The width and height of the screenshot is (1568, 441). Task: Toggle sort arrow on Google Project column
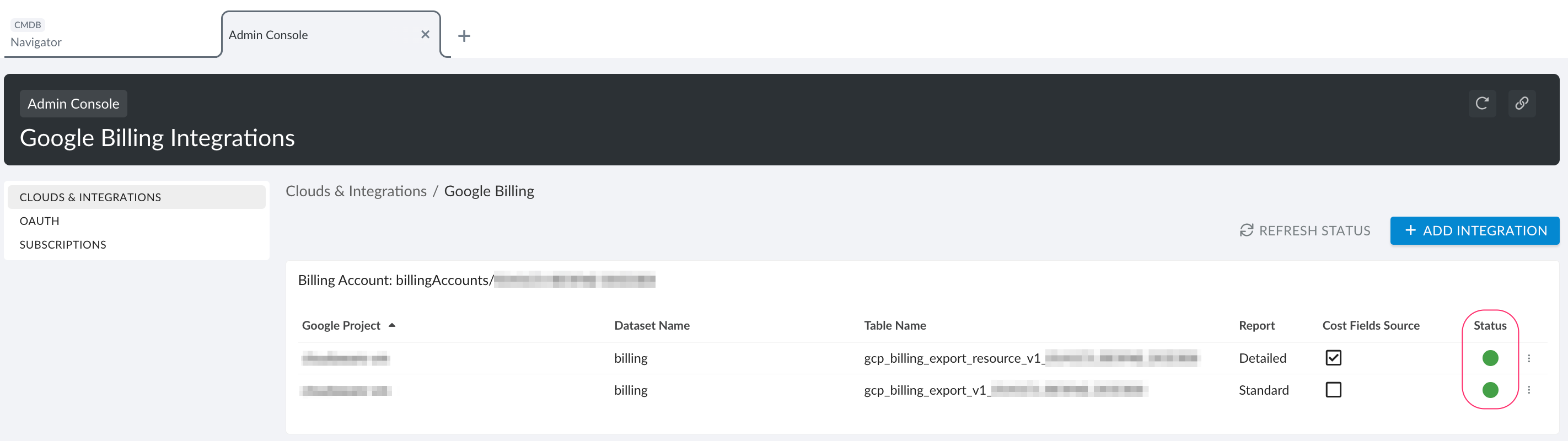click(392, 325)
